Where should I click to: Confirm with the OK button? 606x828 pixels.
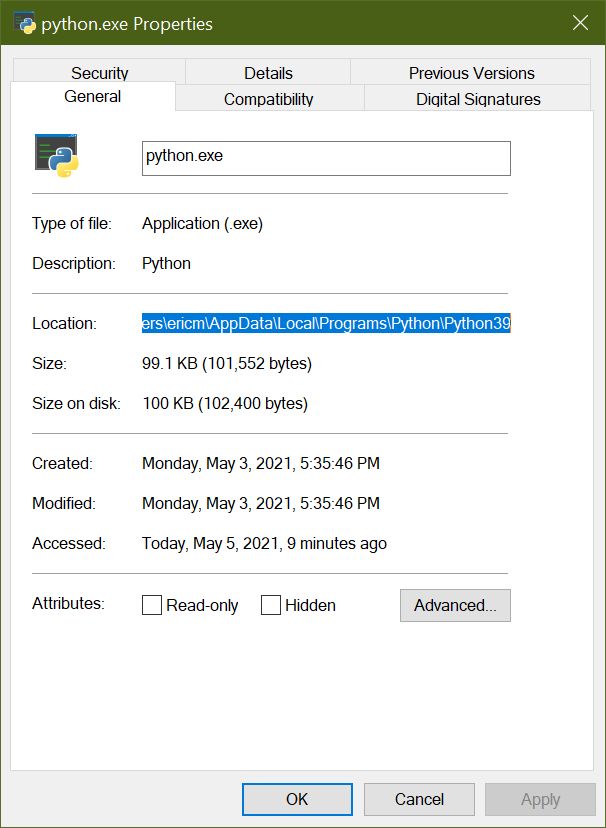(297, 799)
